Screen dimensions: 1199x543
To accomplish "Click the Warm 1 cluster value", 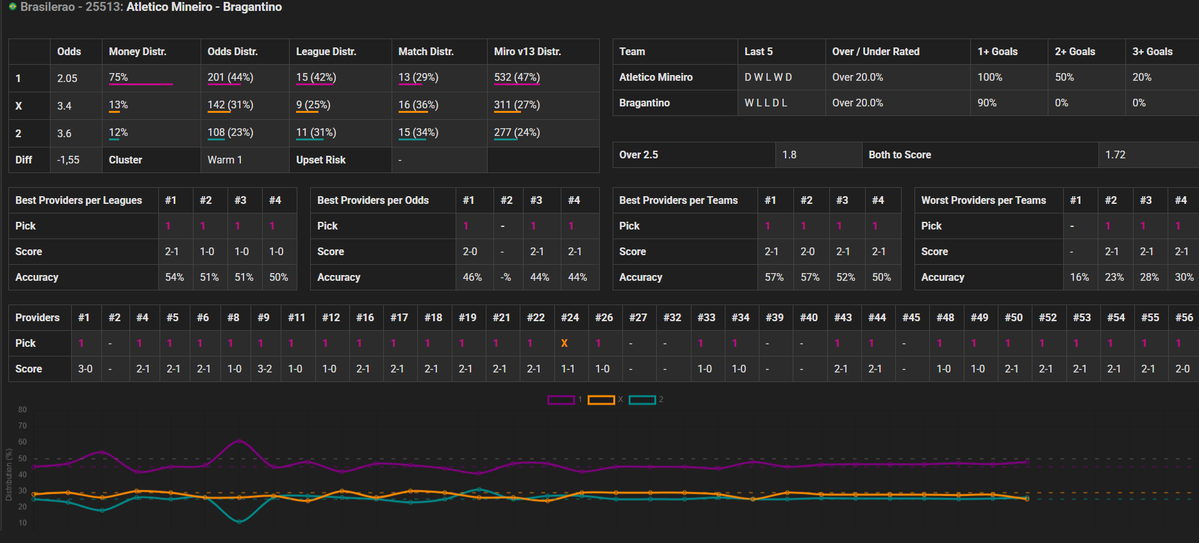I will [x=225, y=160].
